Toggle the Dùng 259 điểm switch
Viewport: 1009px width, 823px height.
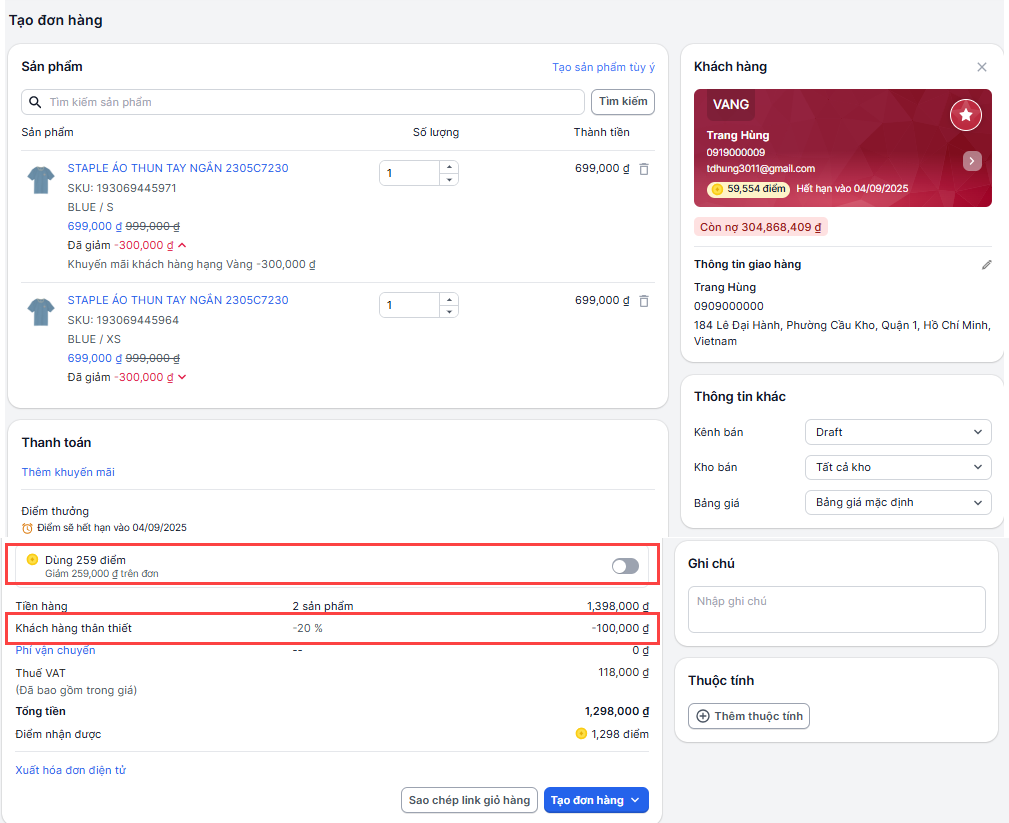[x=625, y=566]
